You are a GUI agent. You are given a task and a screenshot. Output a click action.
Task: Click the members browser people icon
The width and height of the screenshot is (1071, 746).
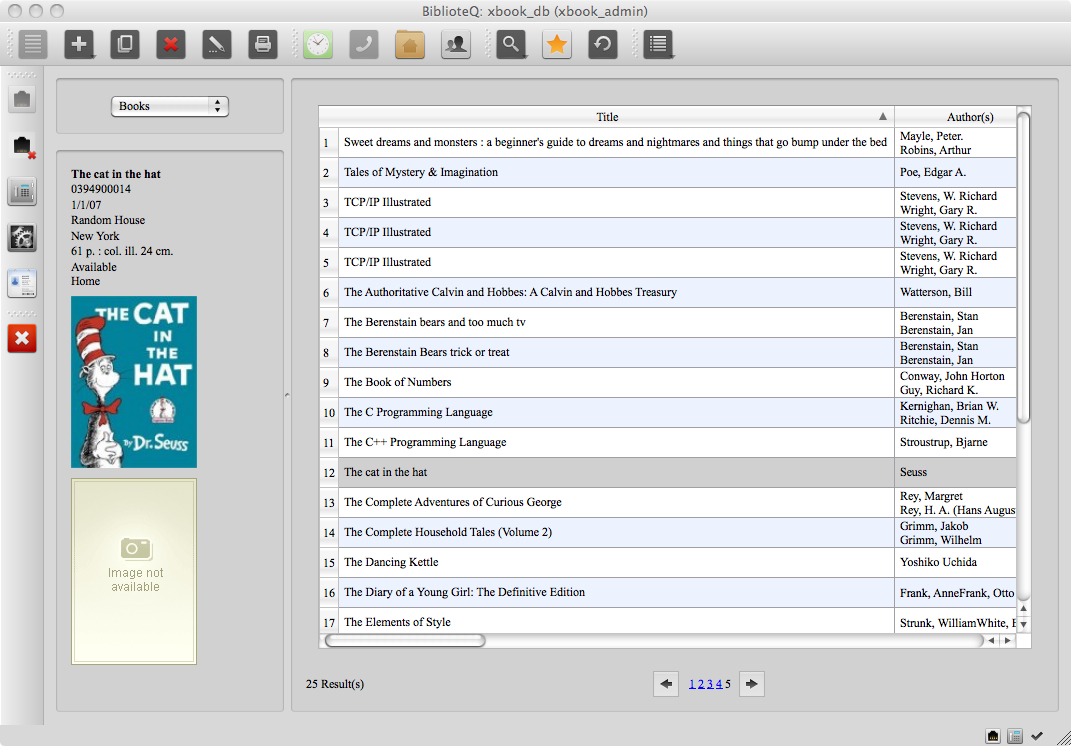click(456, 44)
